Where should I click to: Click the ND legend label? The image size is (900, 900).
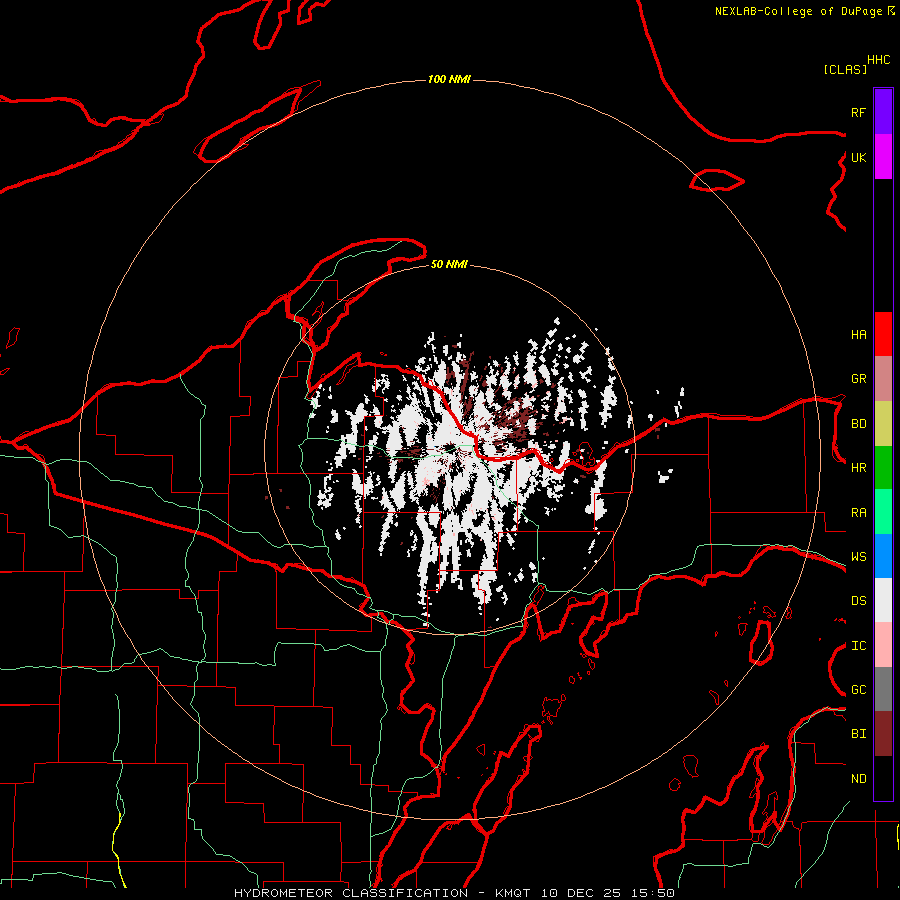858,779
